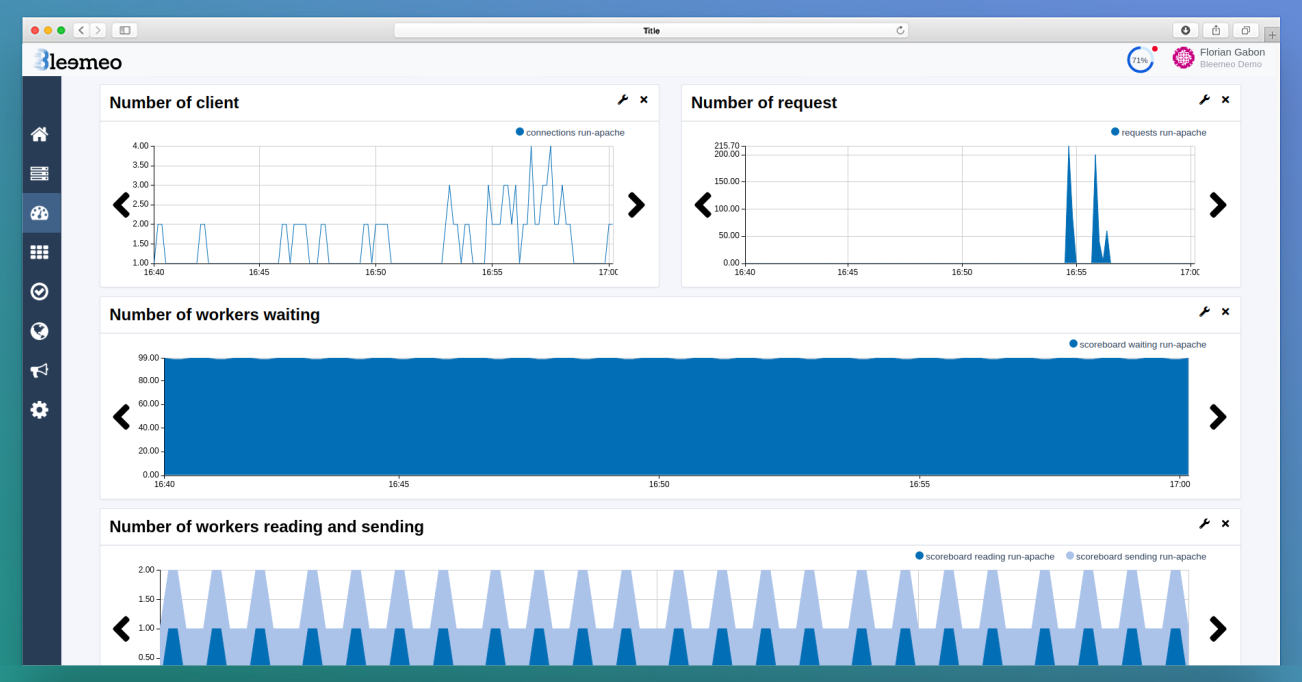Open settings with the gear sidebar icon
1302x682 pixels.
pos(40,409)
